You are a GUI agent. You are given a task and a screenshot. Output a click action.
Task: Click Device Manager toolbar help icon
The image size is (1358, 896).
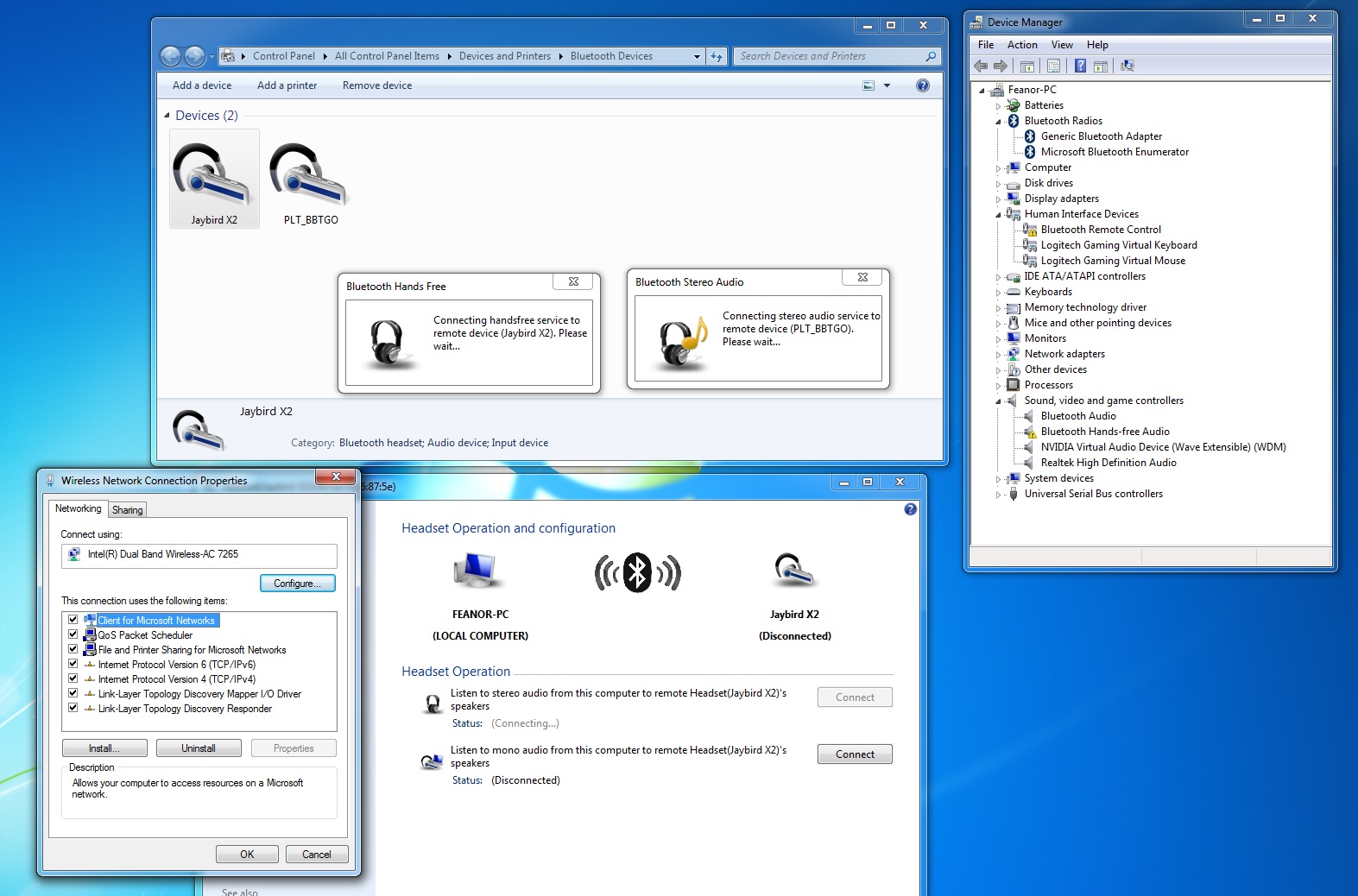(x=1080, y=66)
